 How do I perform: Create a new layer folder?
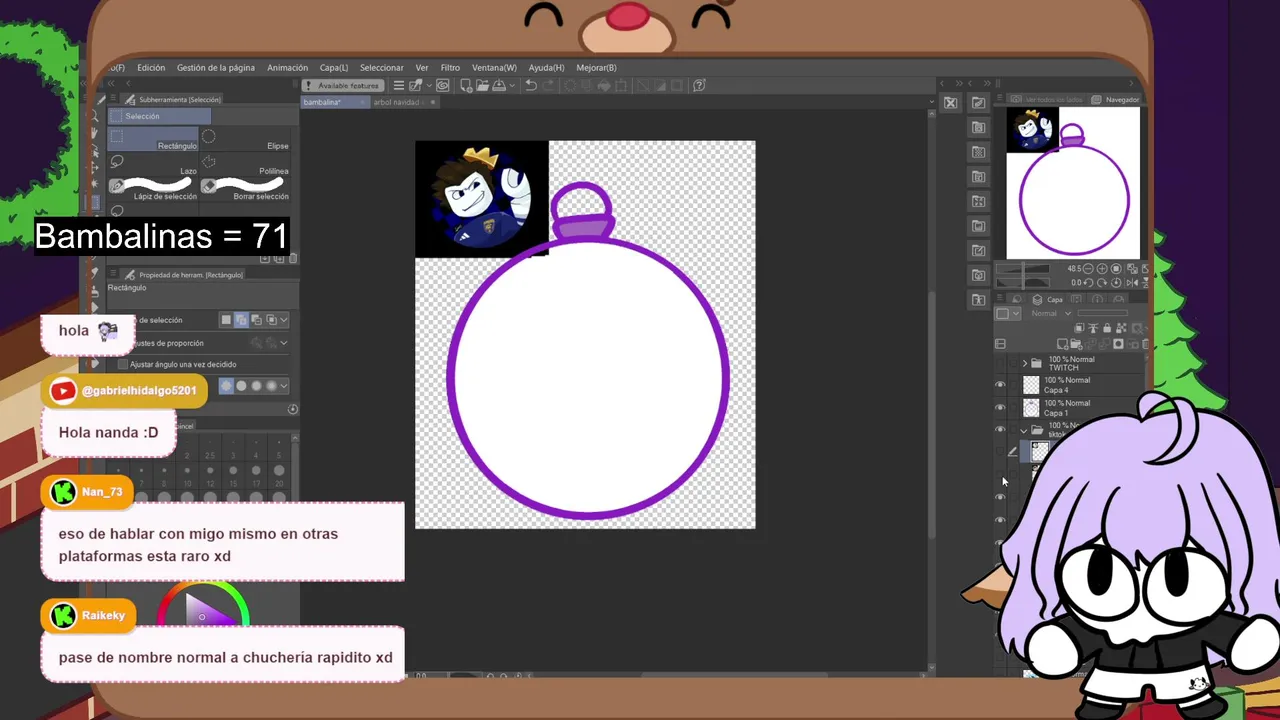tap(1076, 344)
